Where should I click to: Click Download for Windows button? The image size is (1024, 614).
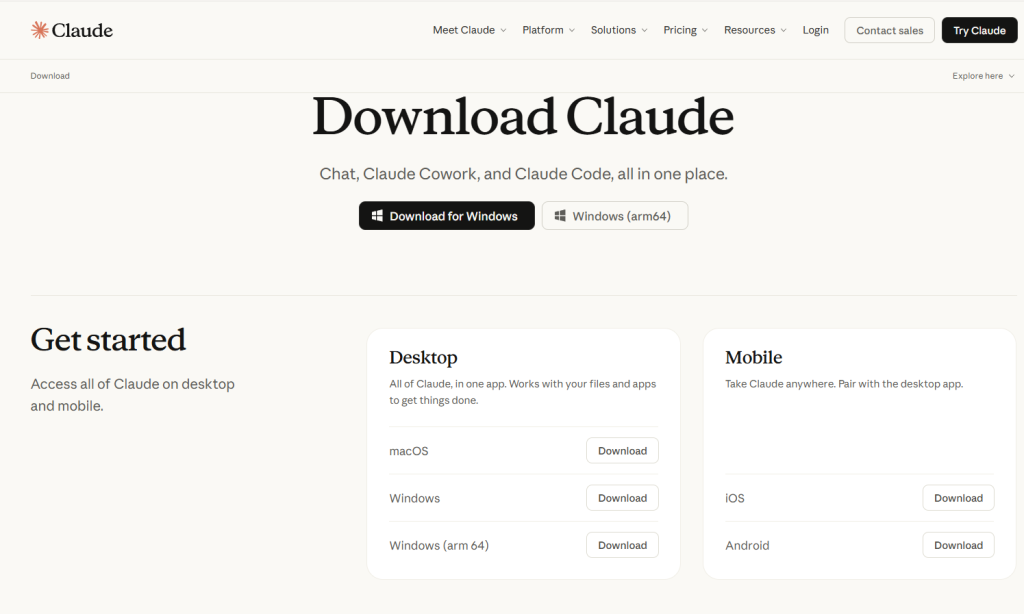point(446,216)
